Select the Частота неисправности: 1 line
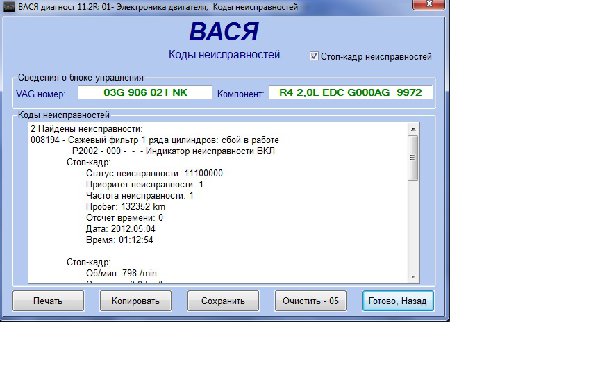 click(x=140, y=196)
